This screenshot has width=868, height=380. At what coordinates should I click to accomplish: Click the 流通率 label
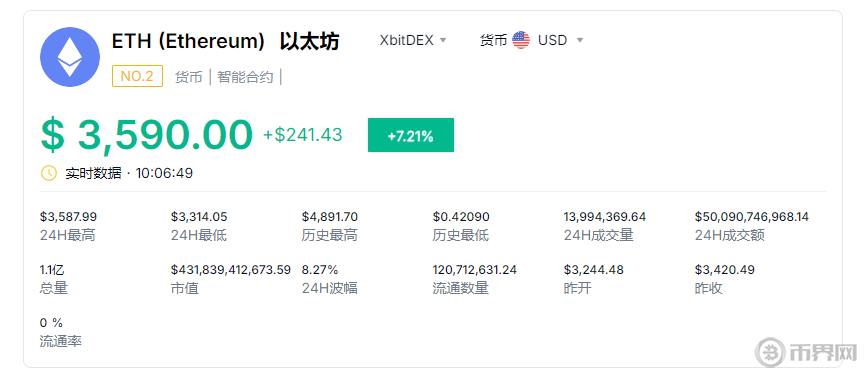[61, 342]
